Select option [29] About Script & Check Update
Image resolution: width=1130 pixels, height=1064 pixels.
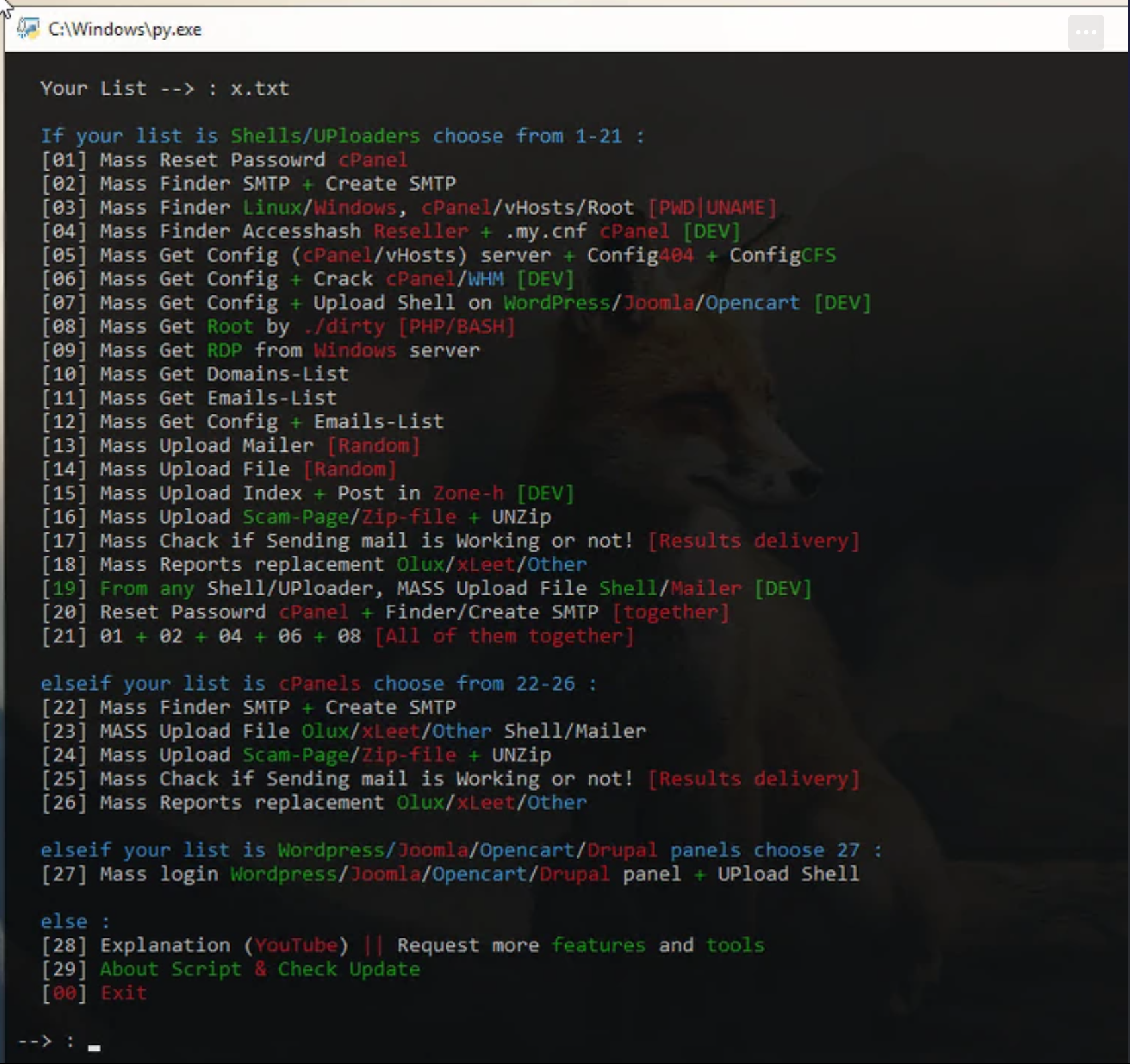[x=230, y=969]
